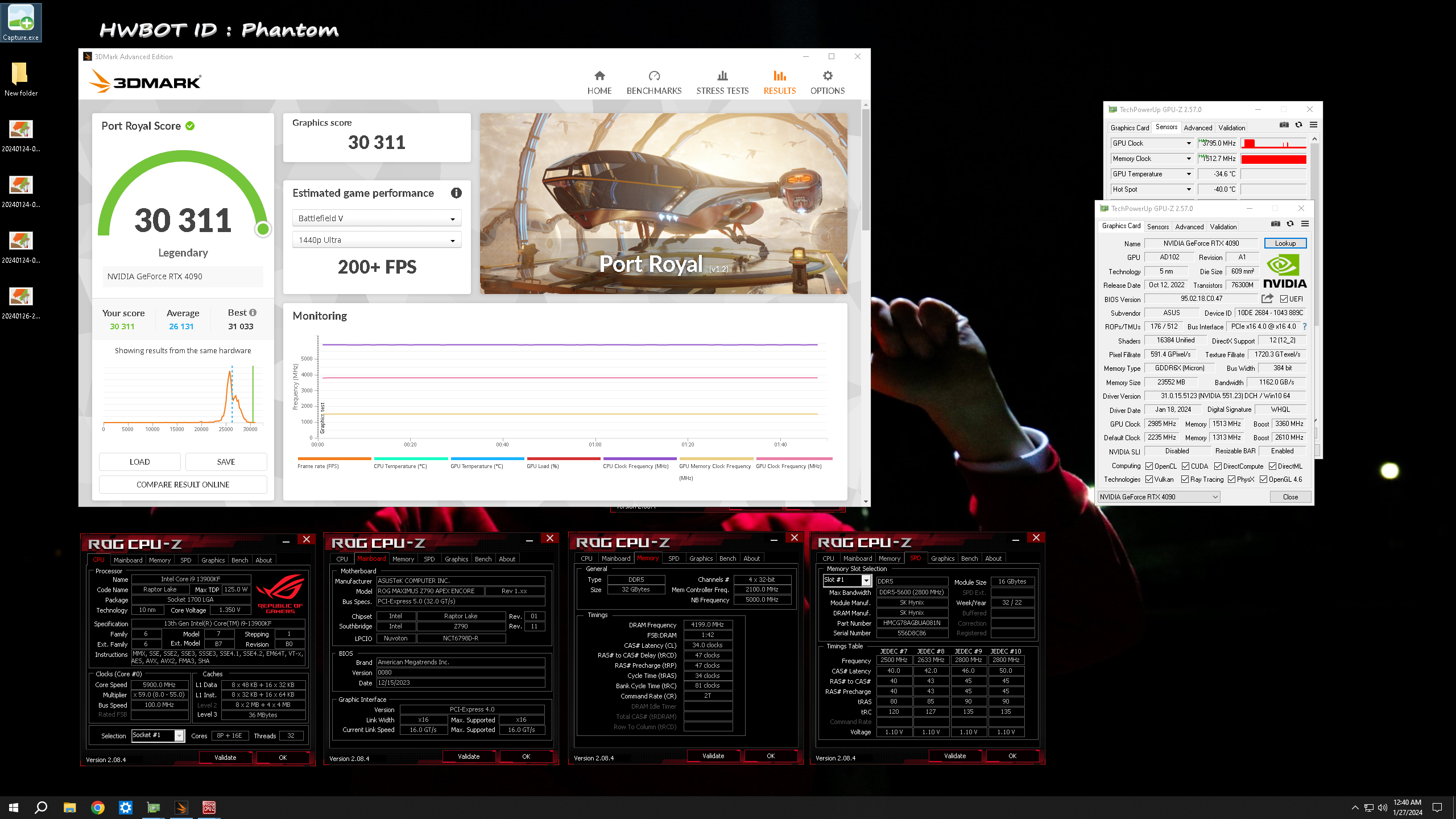Toggle the UEFI checkbox in GPU-Z

(x=1284, y=299)
